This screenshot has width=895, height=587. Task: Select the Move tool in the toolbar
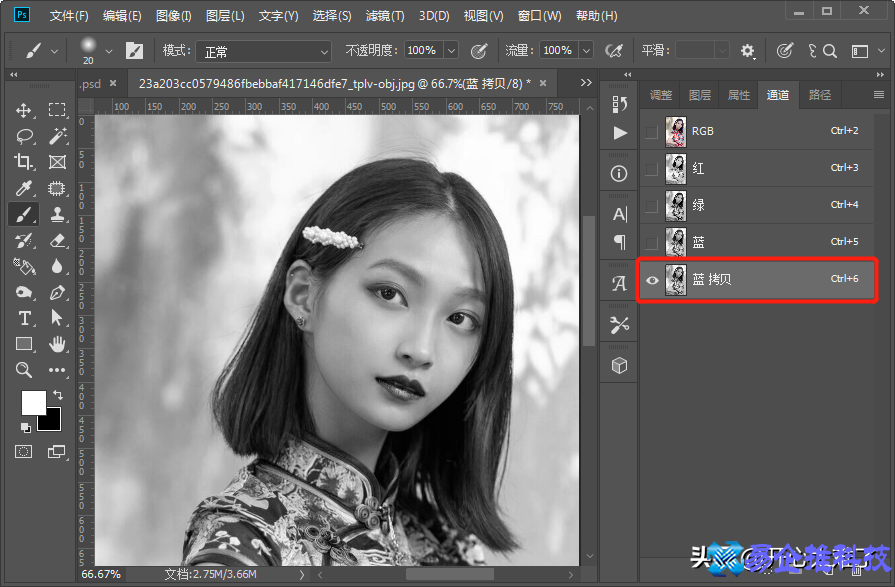(x=22, y=110)
